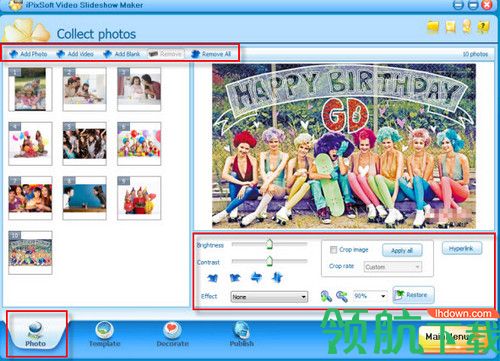Open the 90% zoom level dropdown
The height and width of the screenshot is (361, 500).
pos(370,296)
